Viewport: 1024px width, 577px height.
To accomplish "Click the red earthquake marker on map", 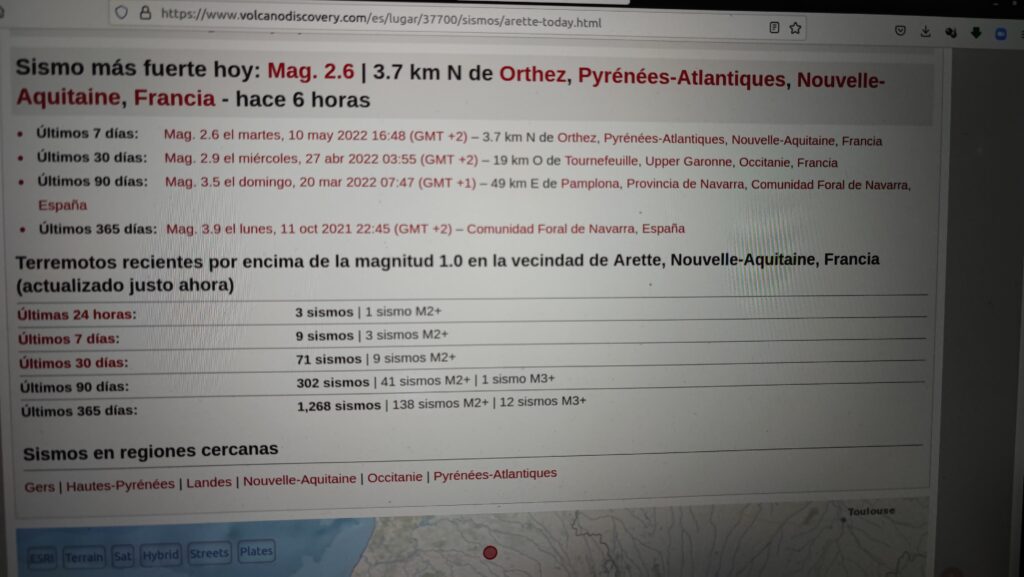I will (490, 552).
